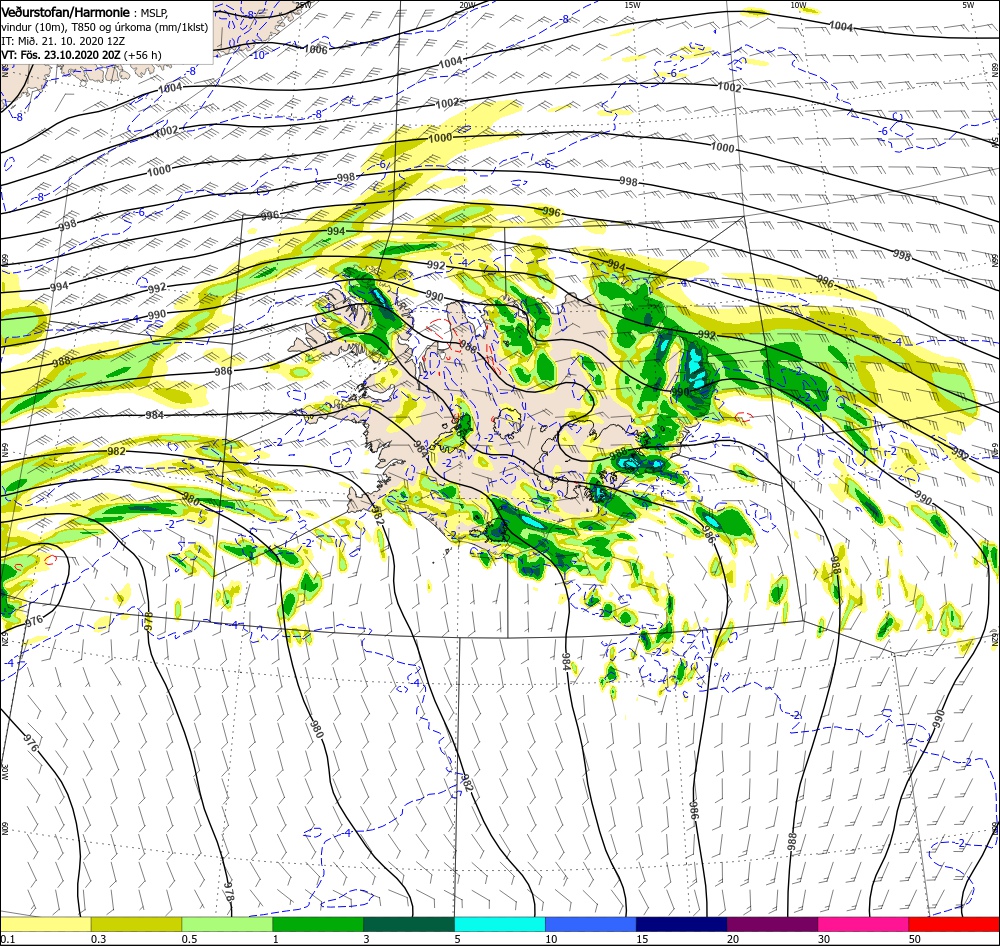Image resolution: width=1000 pixels, height=946 pixels.
Task: Pick the dark green 3–5 mm legend swatch
Action: [x=409, y=924]
